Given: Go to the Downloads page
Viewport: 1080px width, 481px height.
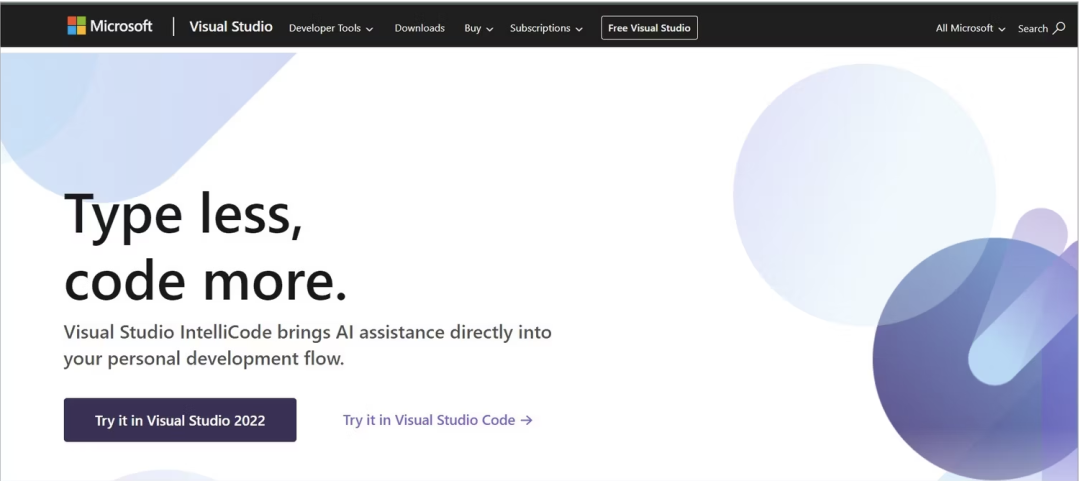Looking at the screenshot, I should point(419,28).
